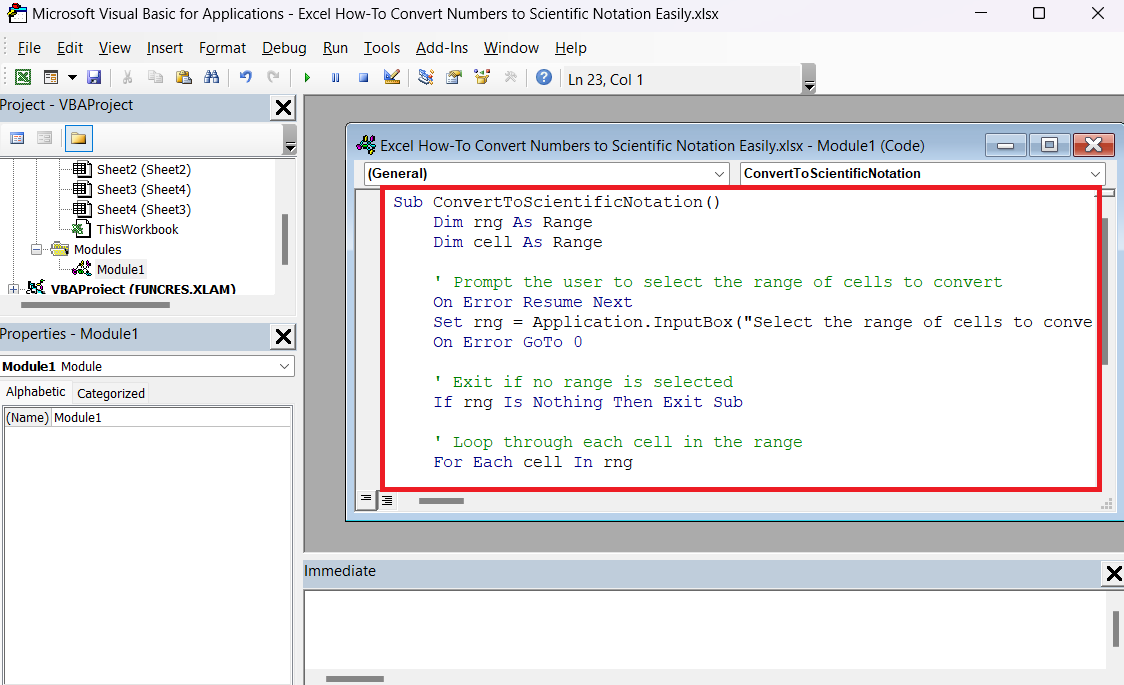Image resolution: width=1124 pixels, height=685 pixels.
Task: Click the Toolbox wrench icon
Action: coord(510,77)
